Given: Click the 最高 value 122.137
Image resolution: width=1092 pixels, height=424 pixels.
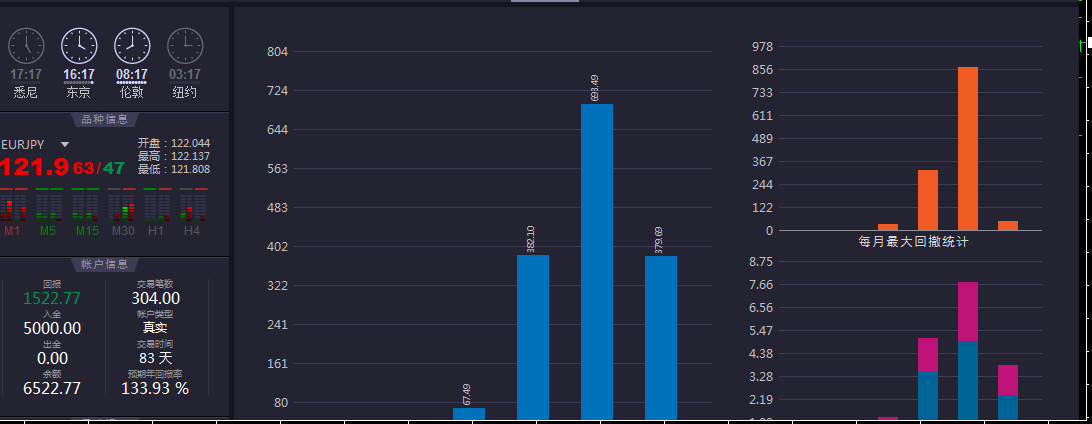Looking at the screenshot, I should 191,157.
